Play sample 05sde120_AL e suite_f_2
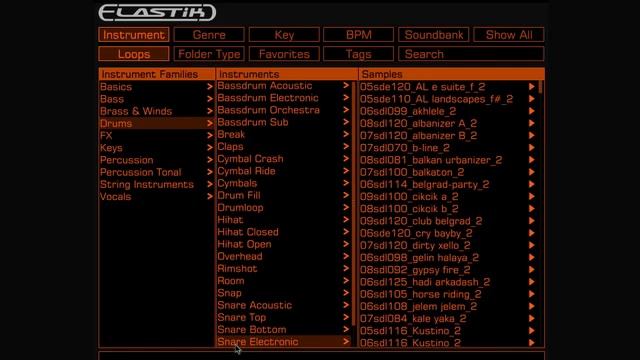Viewport: 640px width, 360px height. 531,87
